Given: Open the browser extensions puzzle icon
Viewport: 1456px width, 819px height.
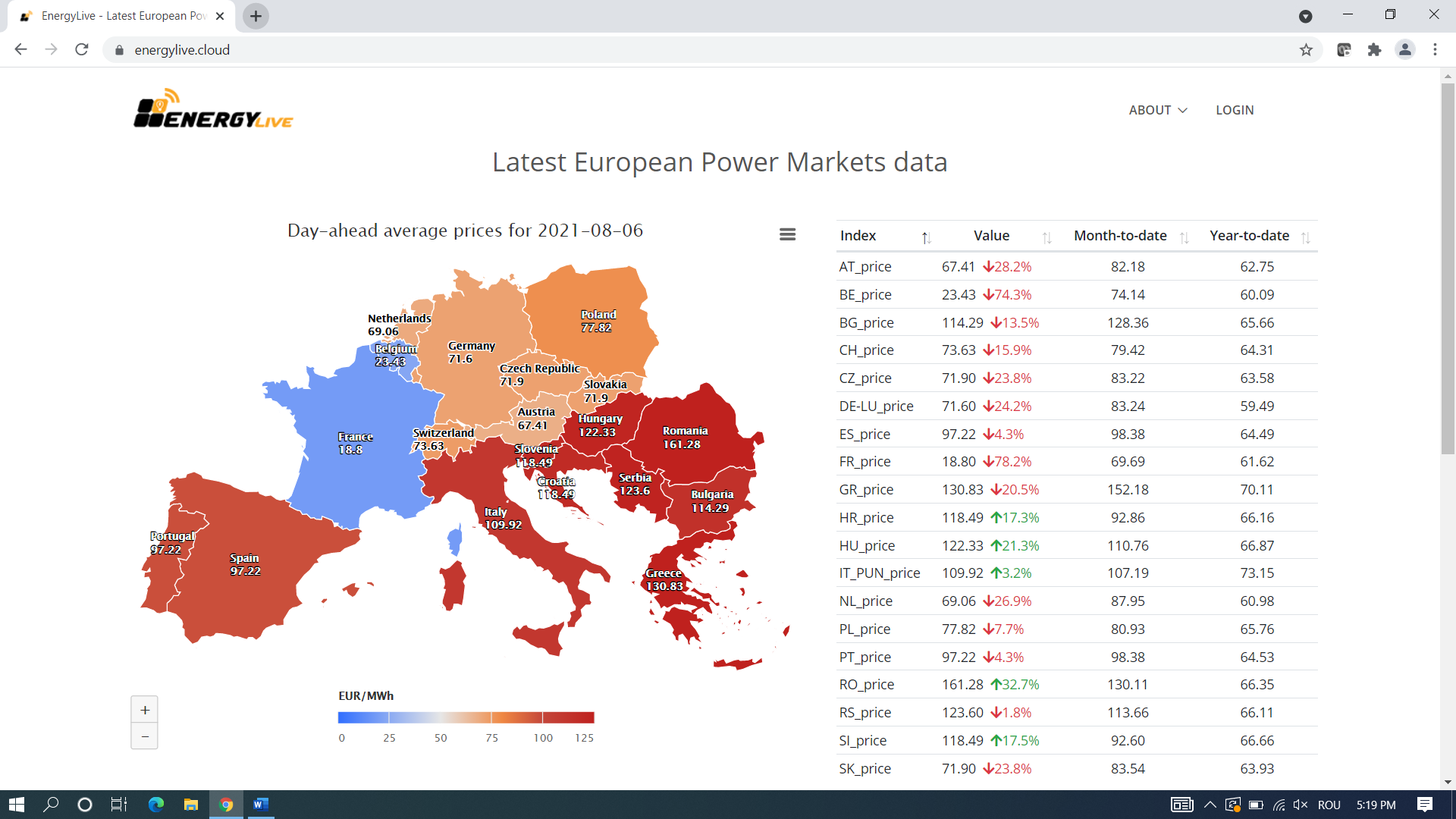Looking at the screenshot, I should coord(1374,50).
